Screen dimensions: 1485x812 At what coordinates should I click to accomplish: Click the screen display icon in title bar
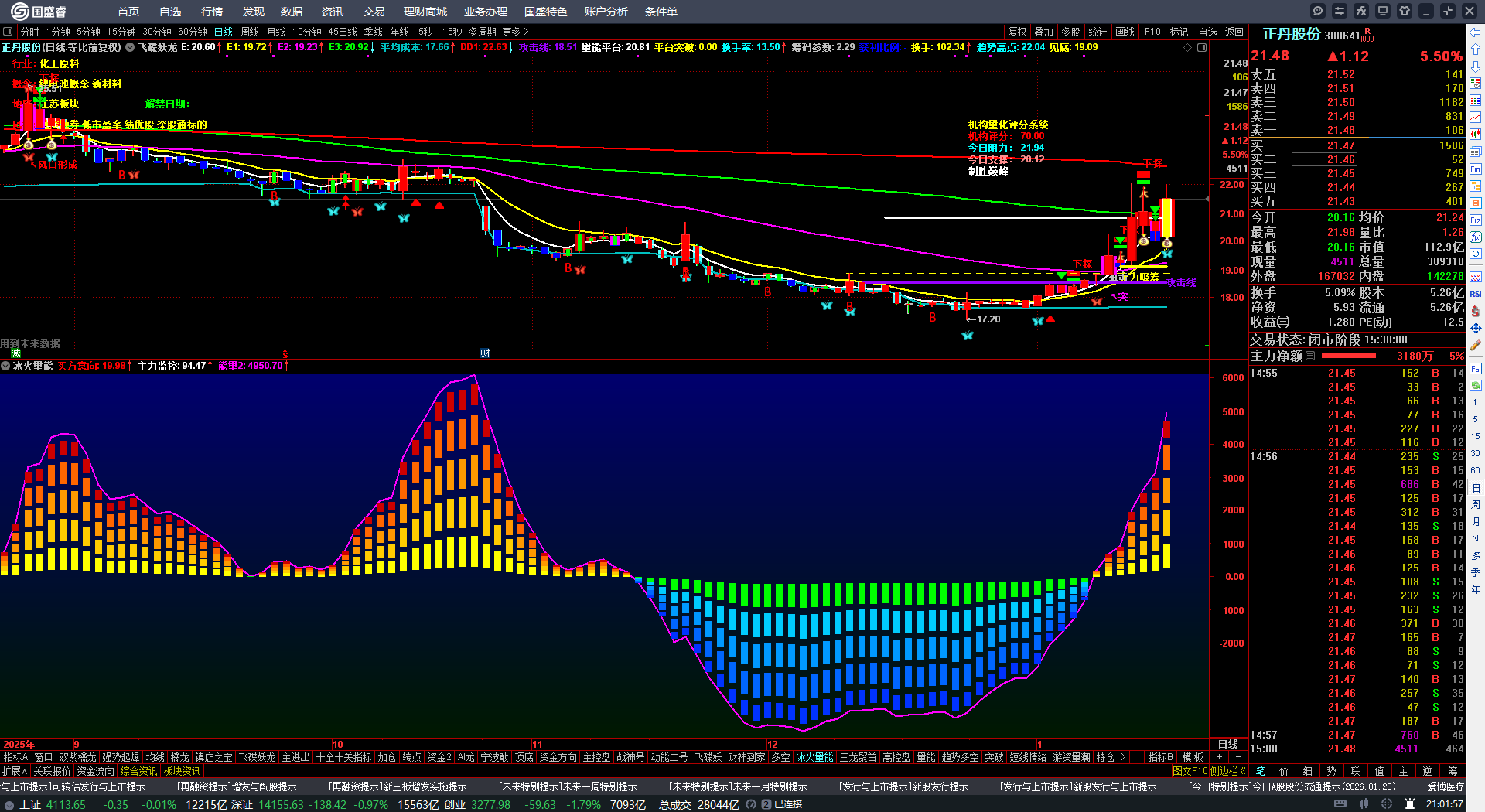1383,11
